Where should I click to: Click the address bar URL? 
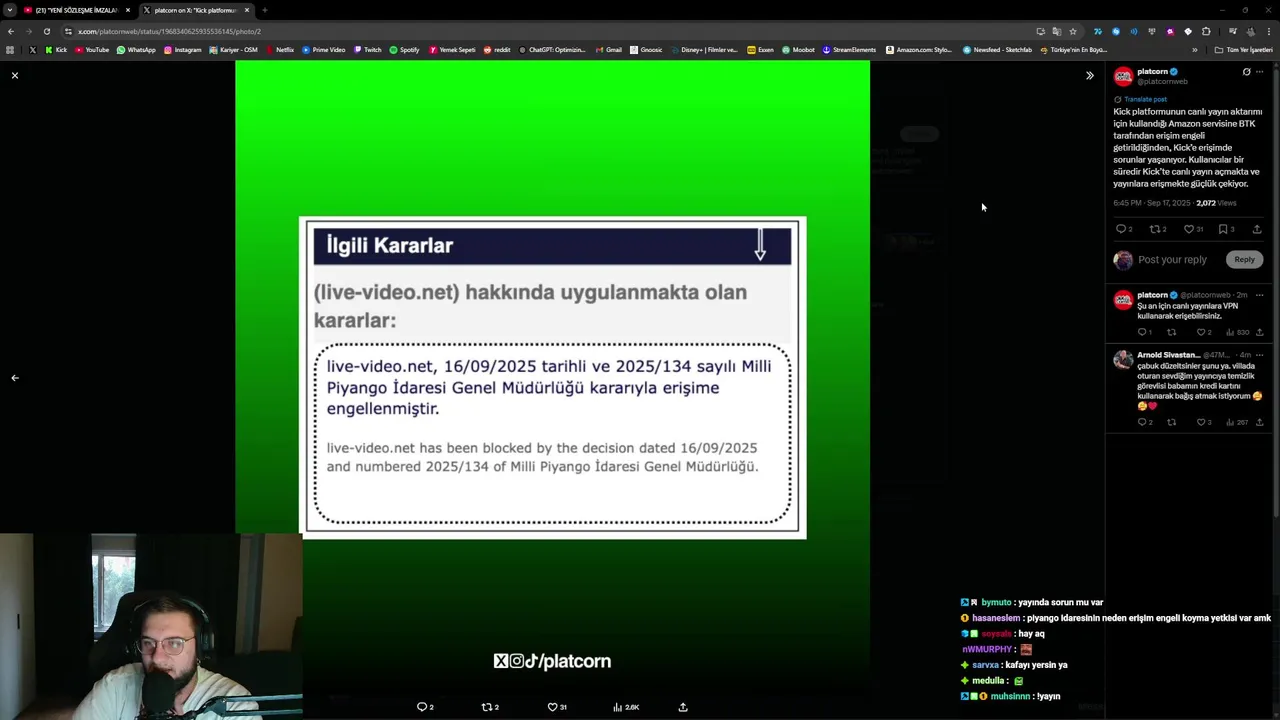[x=170, y=31]
